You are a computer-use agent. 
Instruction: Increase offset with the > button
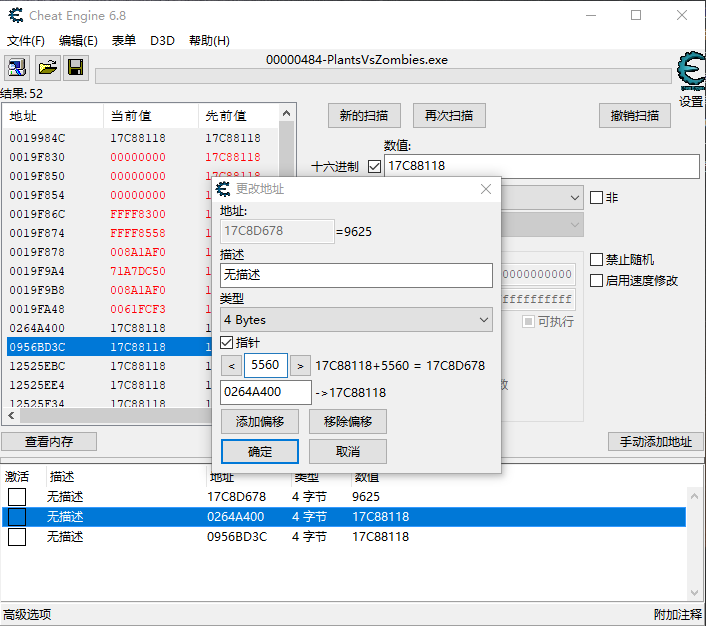[x=300, y=366]
